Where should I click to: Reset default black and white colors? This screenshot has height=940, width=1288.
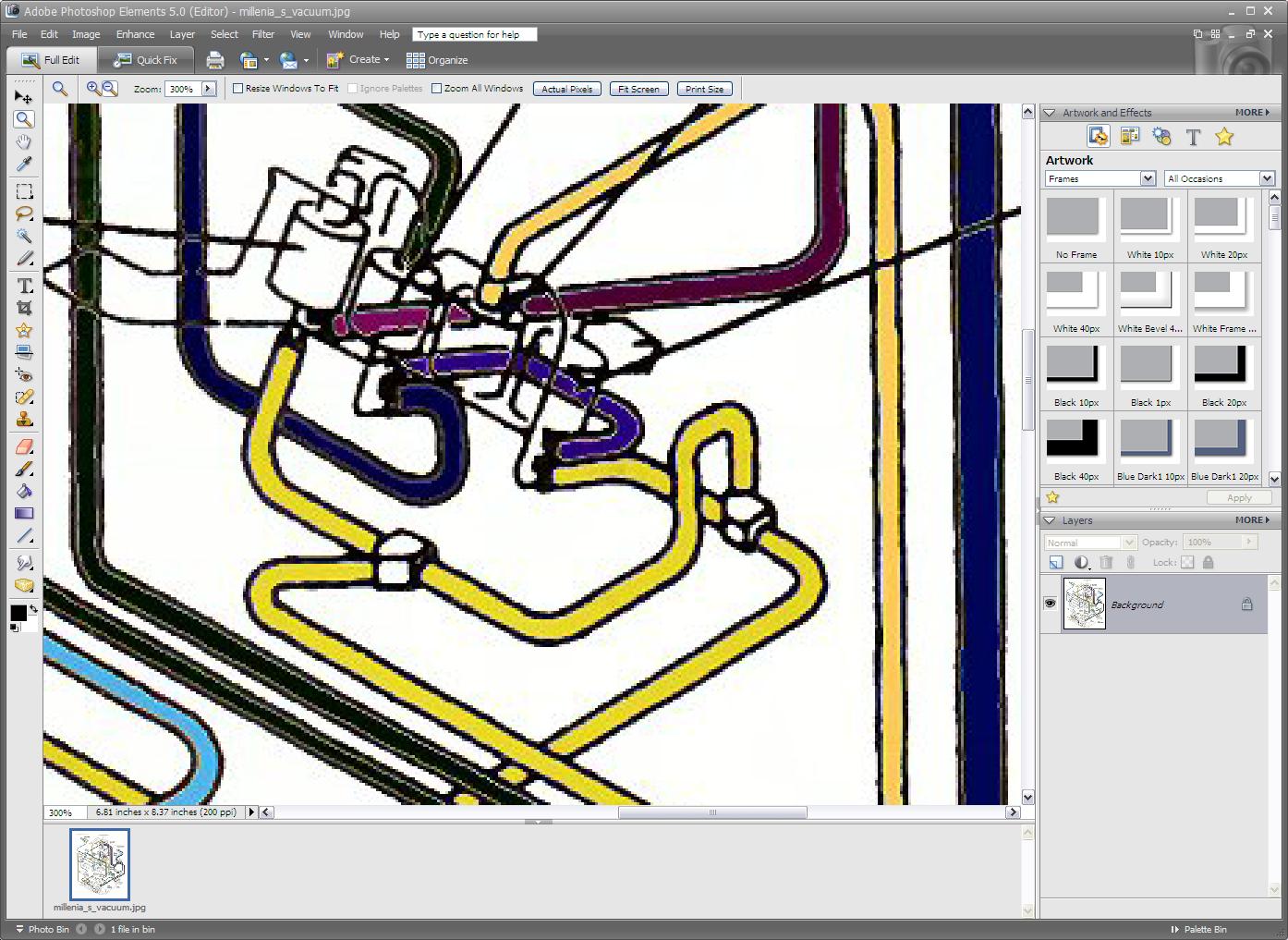(14, 628)
